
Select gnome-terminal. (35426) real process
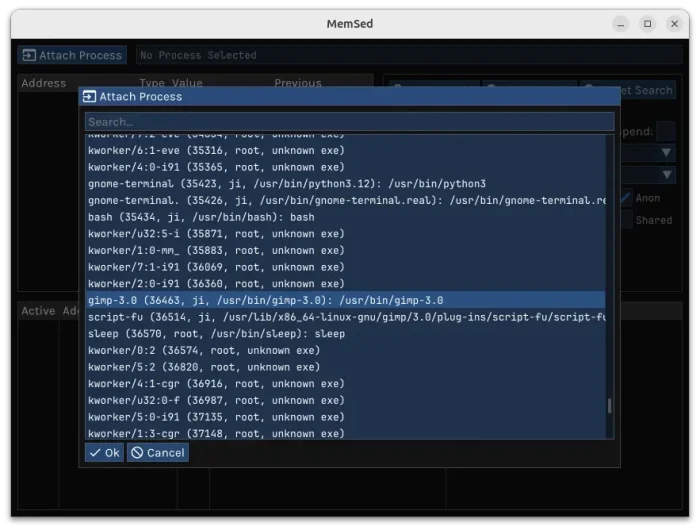pos(345,201)
